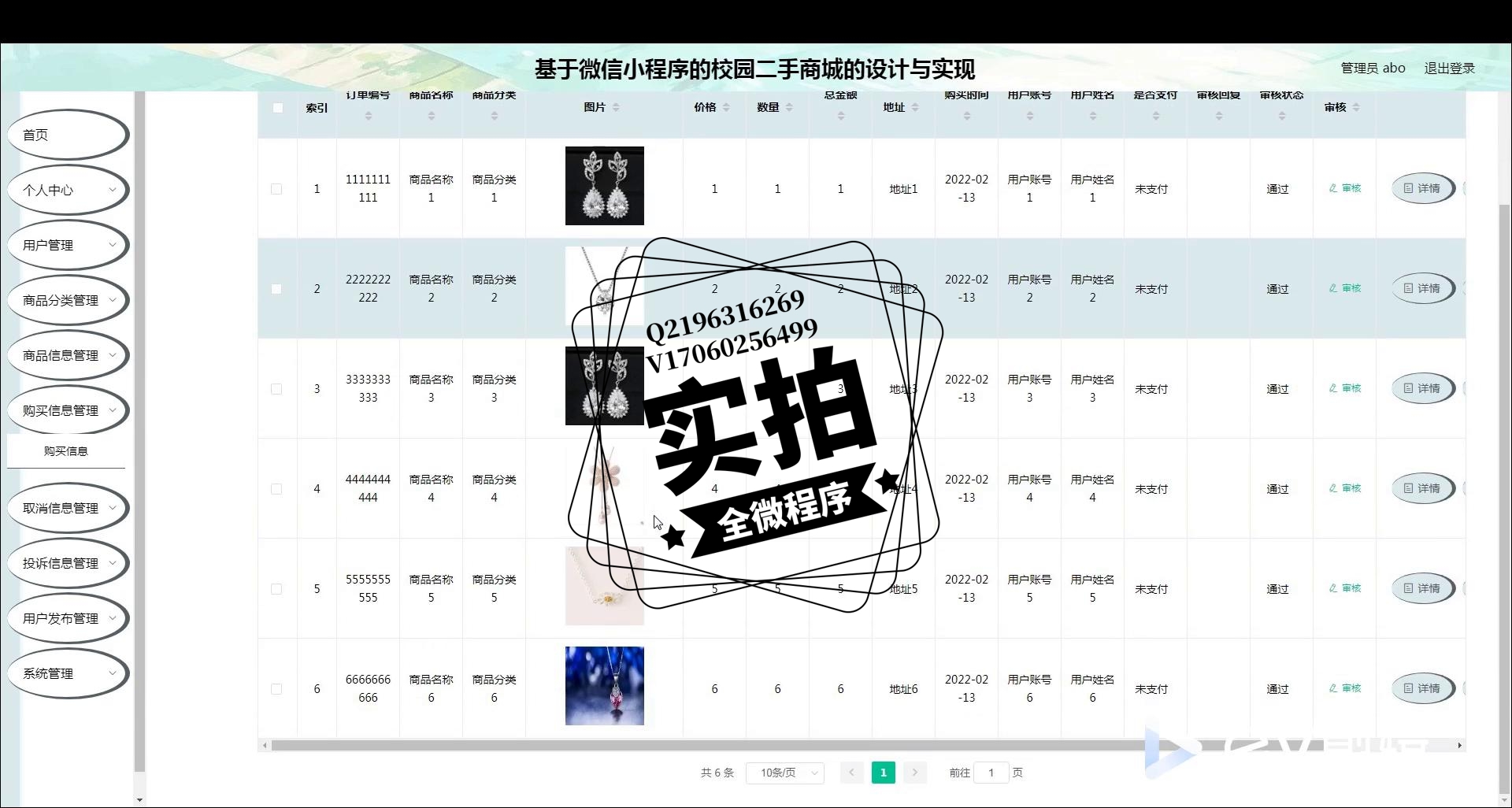1512x808 pixels.
Task: Click the go-to page number field
Action: tap(991, 773)
